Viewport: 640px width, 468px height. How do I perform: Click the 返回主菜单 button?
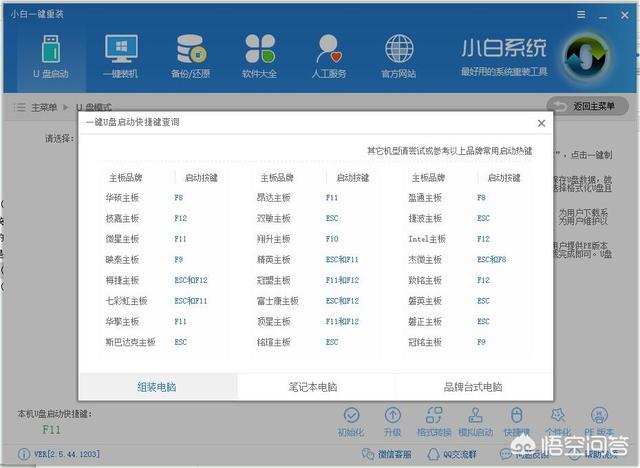587,106
